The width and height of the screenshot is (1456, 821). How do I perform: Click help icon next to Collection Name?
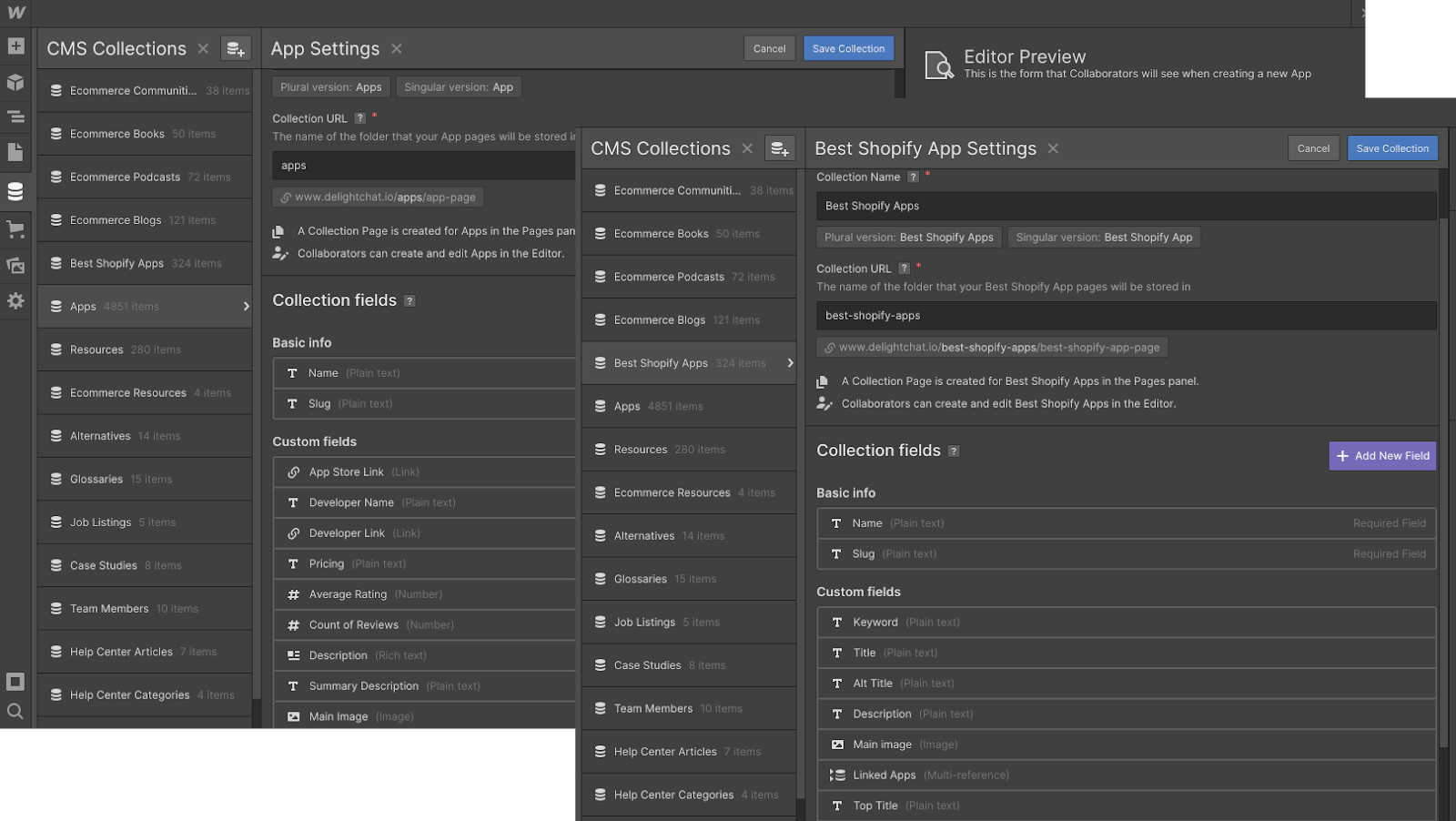[x=913, y=177]
